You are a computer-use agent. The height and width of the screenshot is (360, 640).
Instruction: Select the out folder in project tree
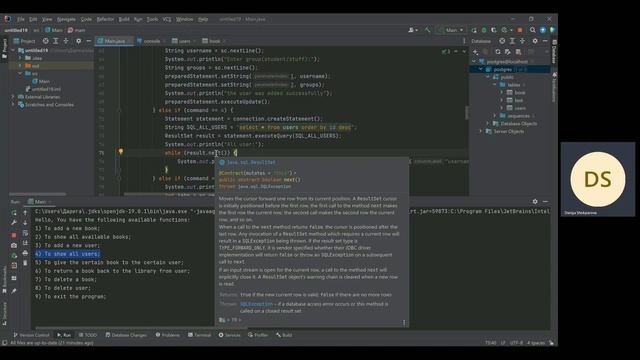click(36, 66)
